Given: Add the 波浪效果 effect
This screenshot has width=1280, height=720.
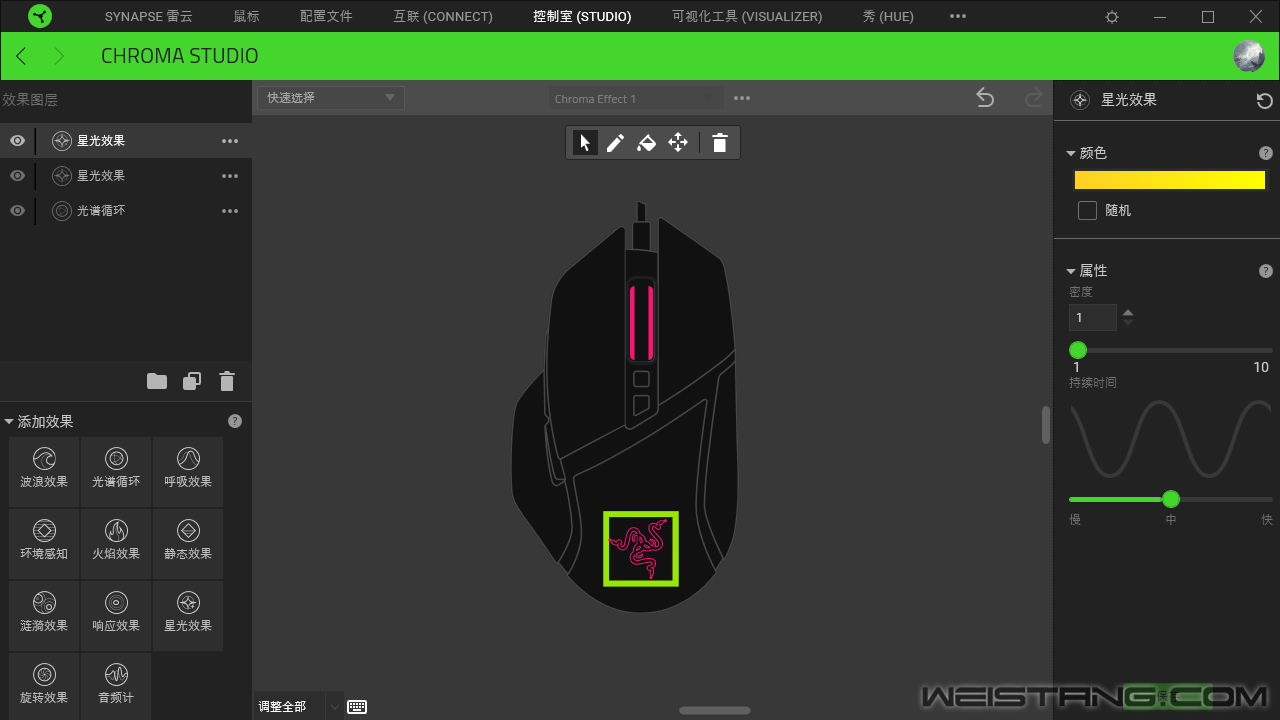Looking at the screenshot, I should pos(44,471).
